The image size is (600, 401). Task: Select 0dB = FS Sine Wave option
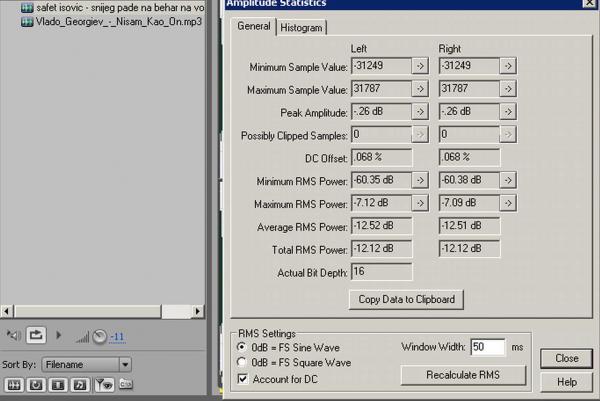point(240,347)
